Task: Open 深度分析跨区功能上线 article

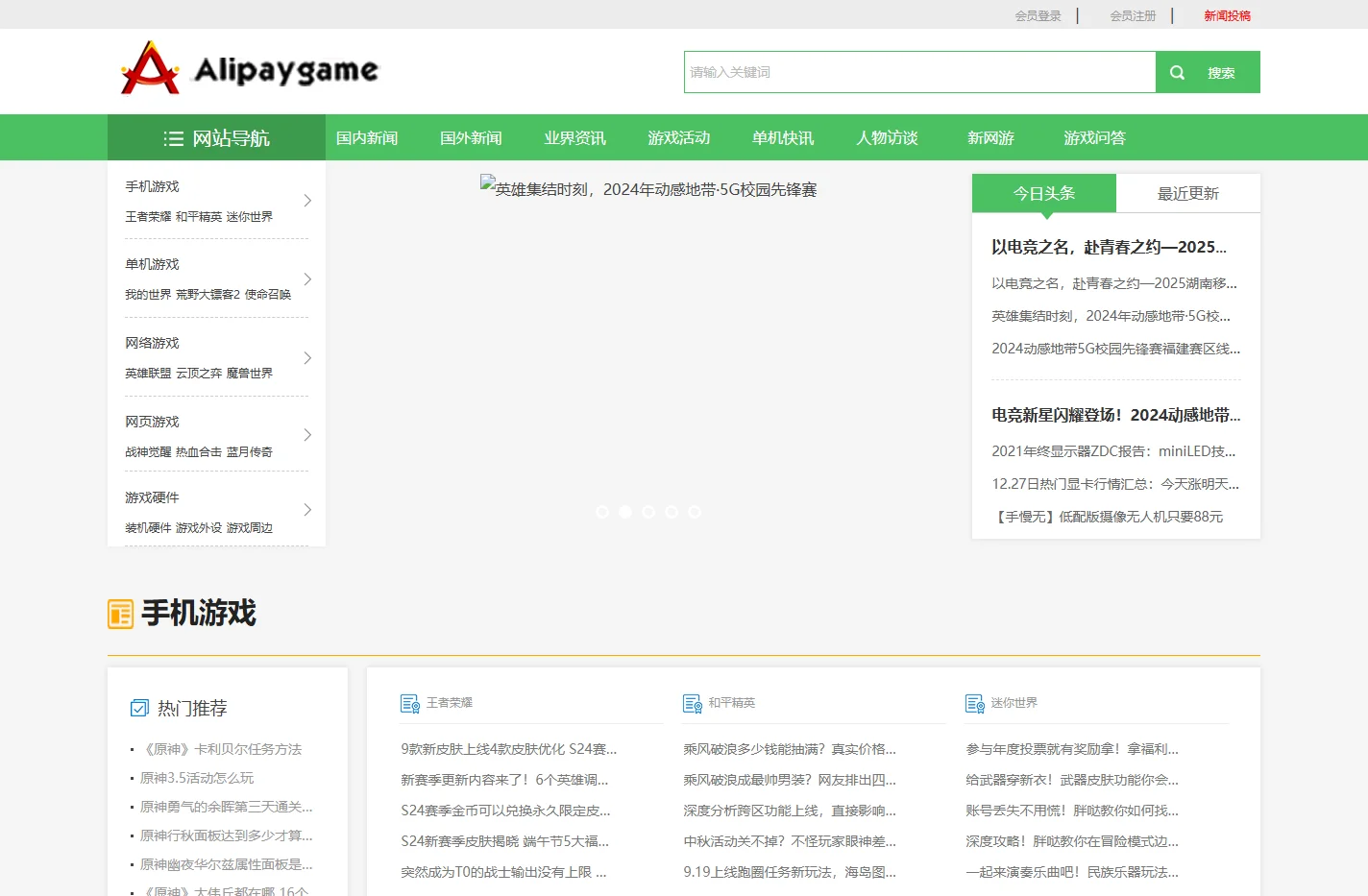Action: [790, 811]
